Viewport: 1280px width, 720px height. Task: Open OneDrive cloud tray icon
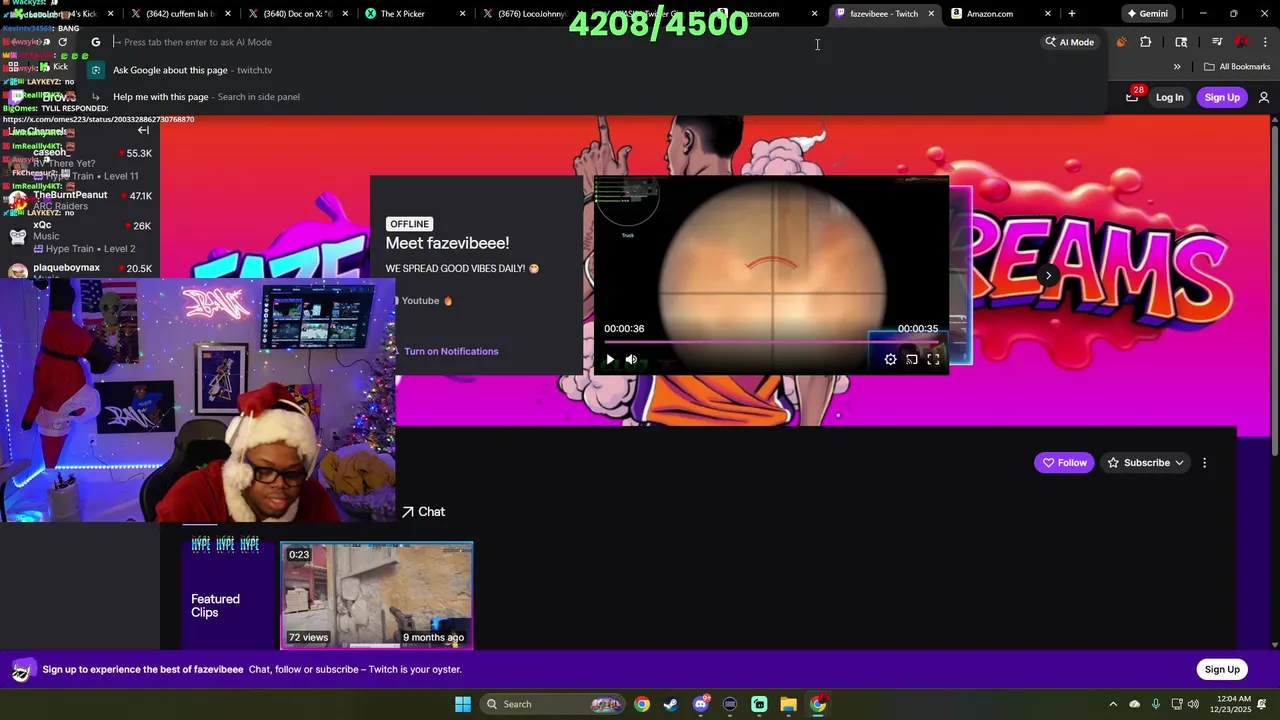1134,704
